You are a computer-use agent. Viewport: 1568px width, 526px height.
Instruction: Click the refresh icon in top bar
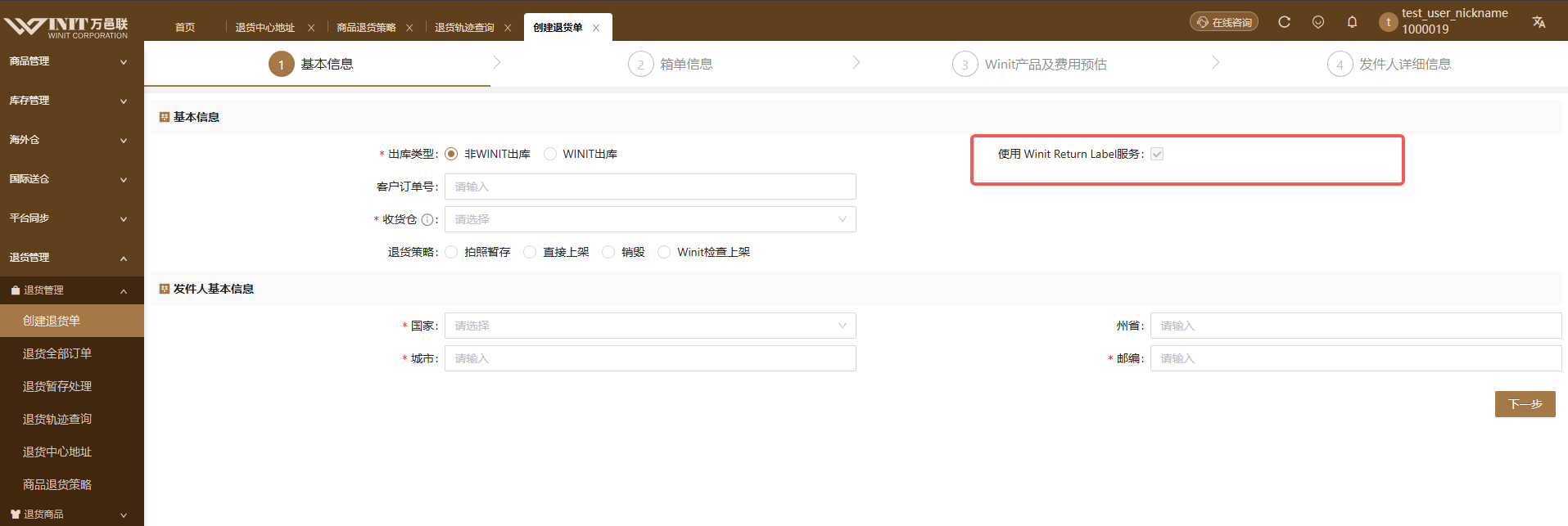(1284, 22)
